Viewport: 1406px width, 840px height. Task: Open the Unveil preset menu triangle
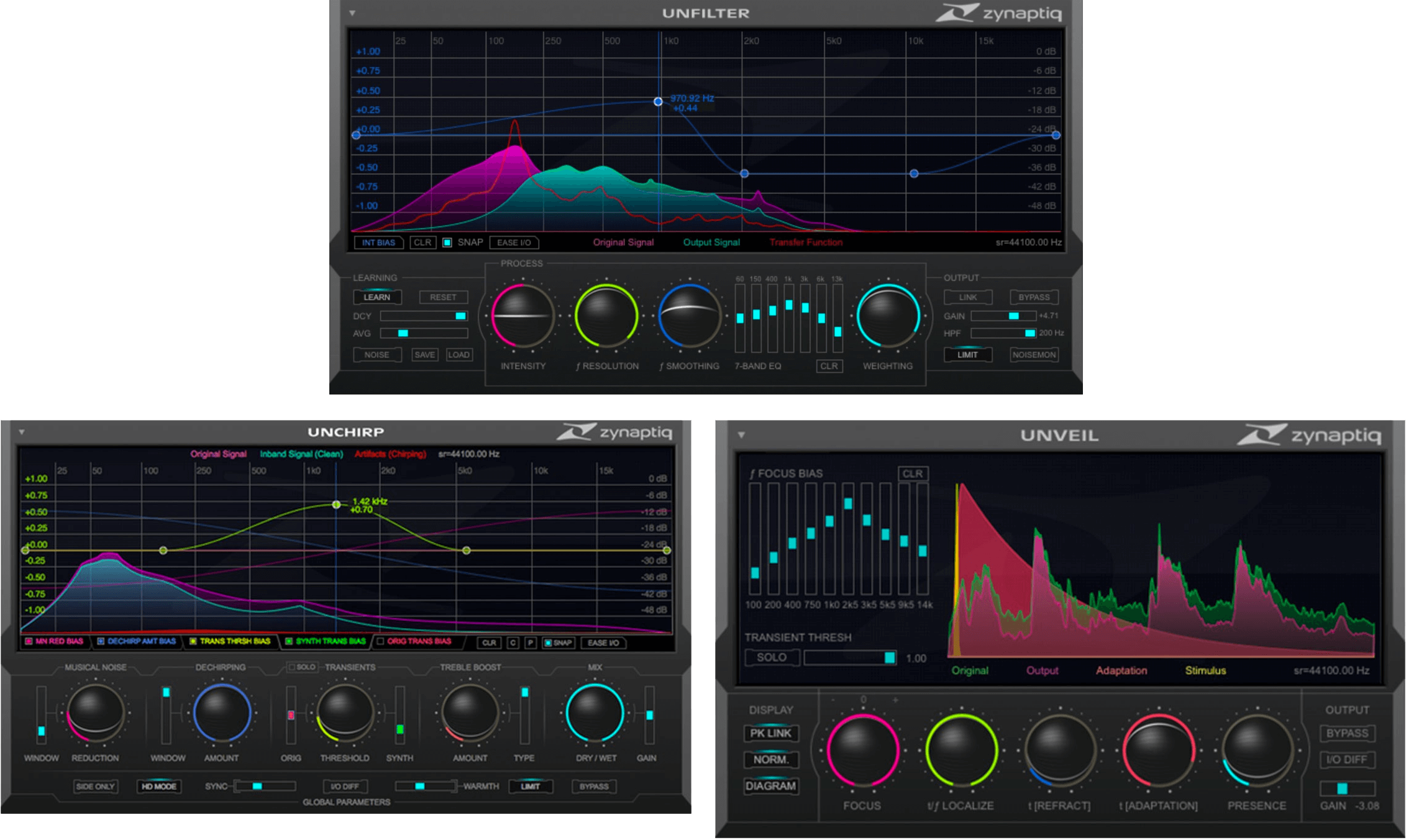pyautogui.click(x=741, y=435)
